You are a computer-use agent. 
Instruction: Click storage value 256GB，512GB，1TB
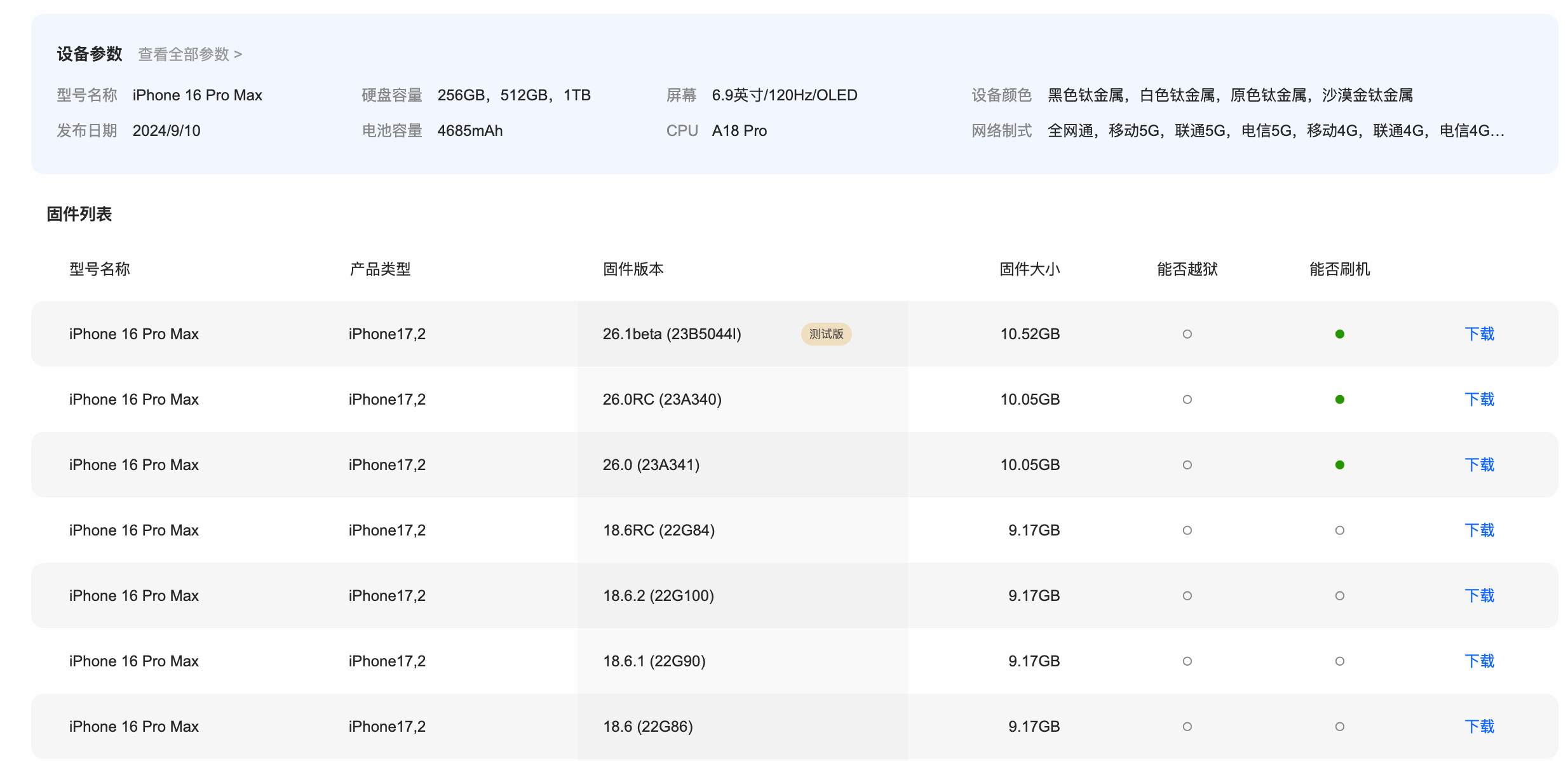pos(514,95)
